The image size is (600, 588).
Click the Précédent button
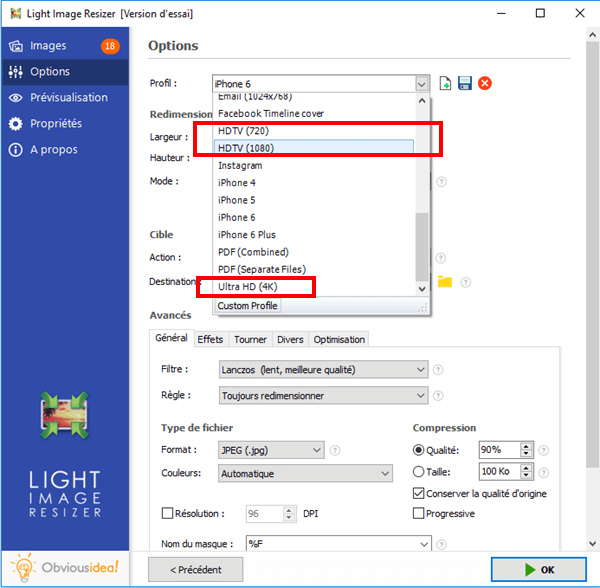pyautogui.click(x=196, y=570)
